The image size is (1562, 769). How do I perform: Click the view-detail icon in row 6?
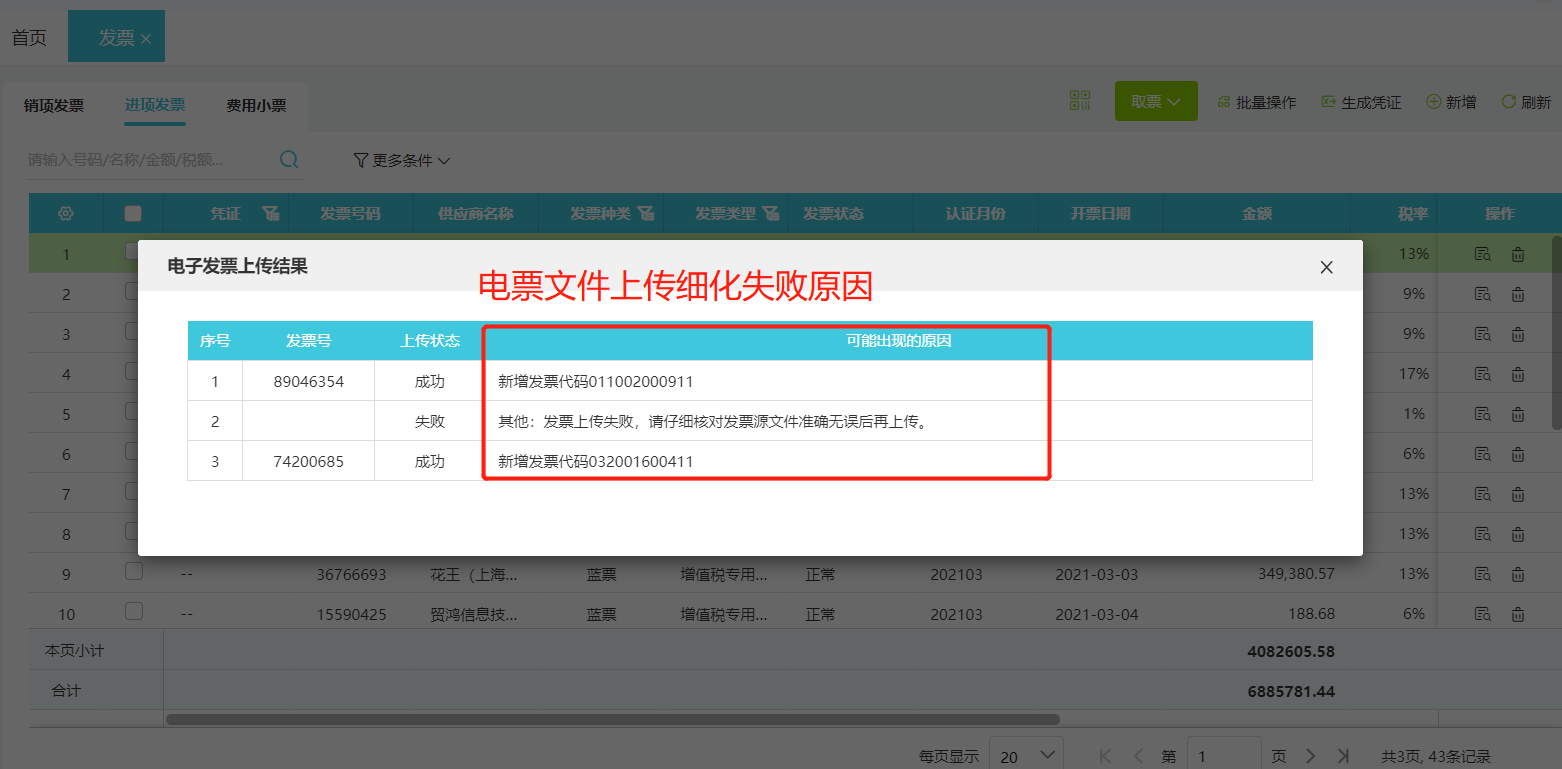tap(1483, 454)
